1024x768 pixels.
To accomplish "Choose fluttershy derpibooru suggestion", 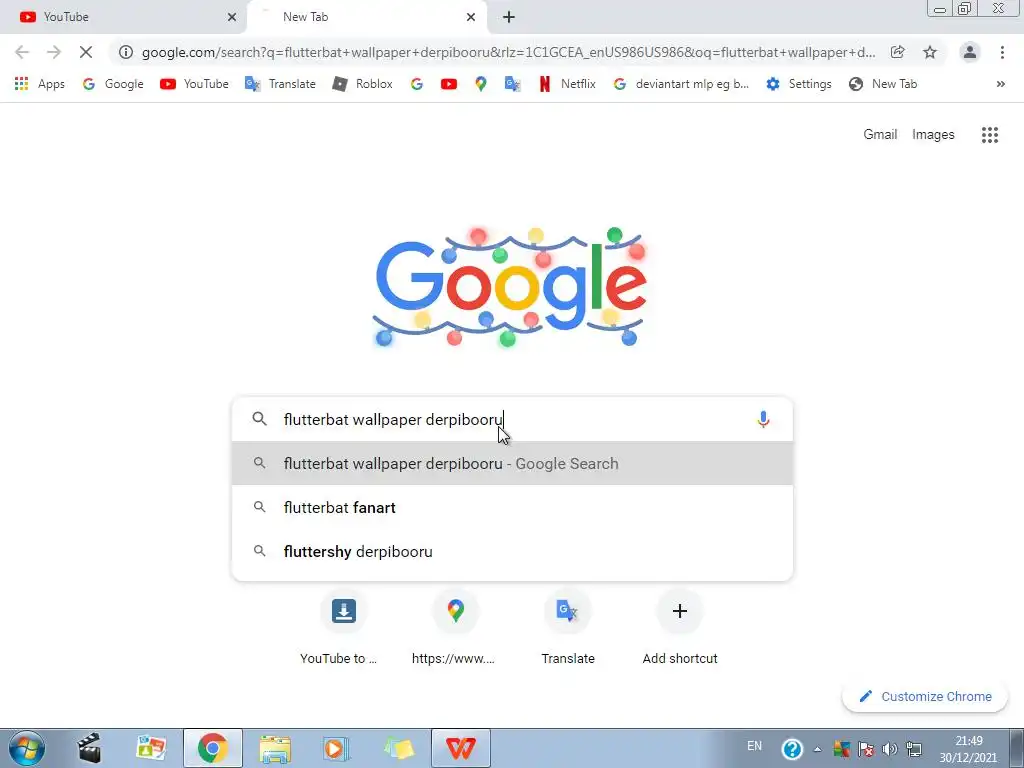I will click(512, 551).
